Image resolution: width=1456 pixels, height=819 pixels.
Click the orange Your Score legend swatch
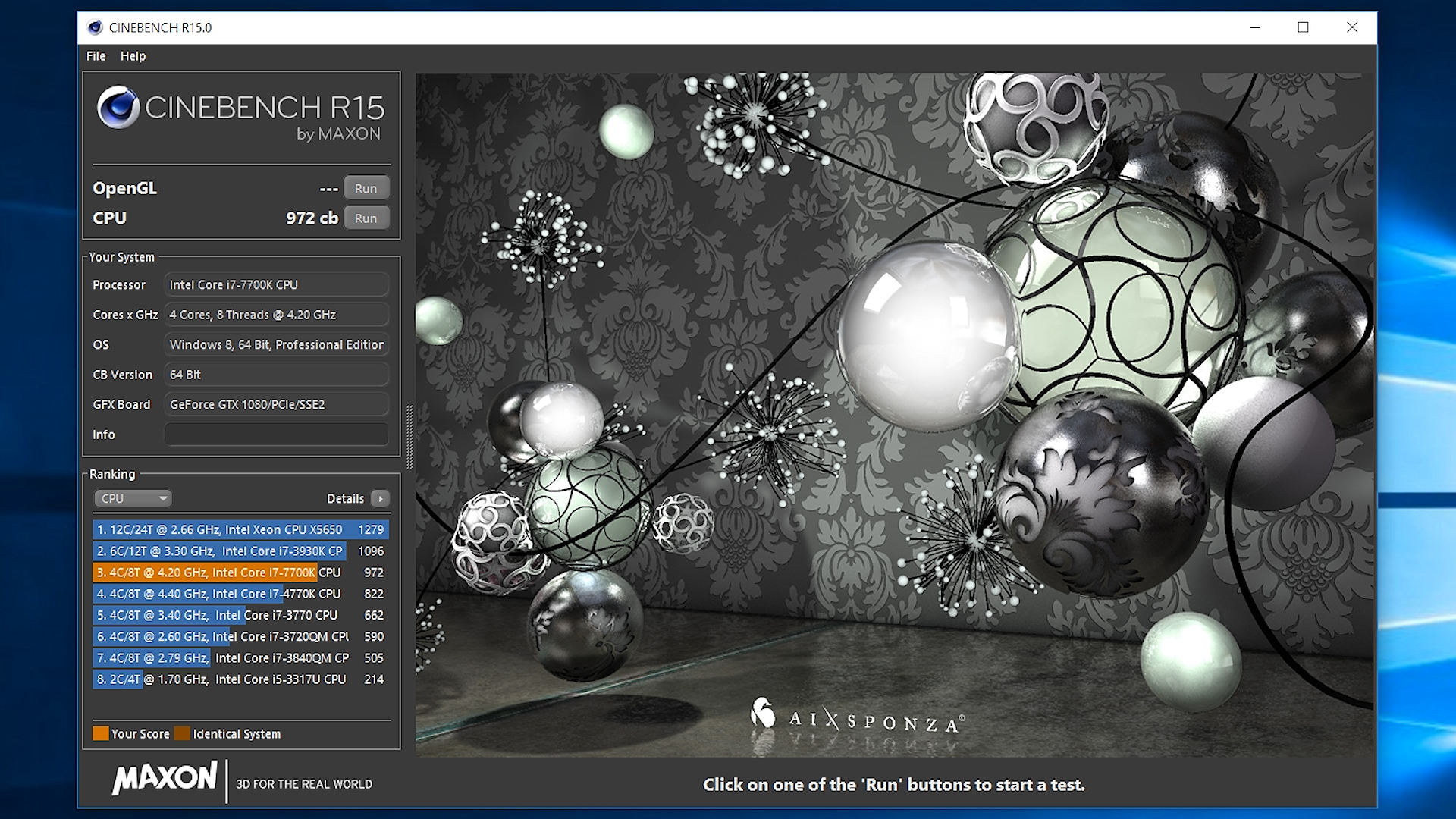(100, 733)
